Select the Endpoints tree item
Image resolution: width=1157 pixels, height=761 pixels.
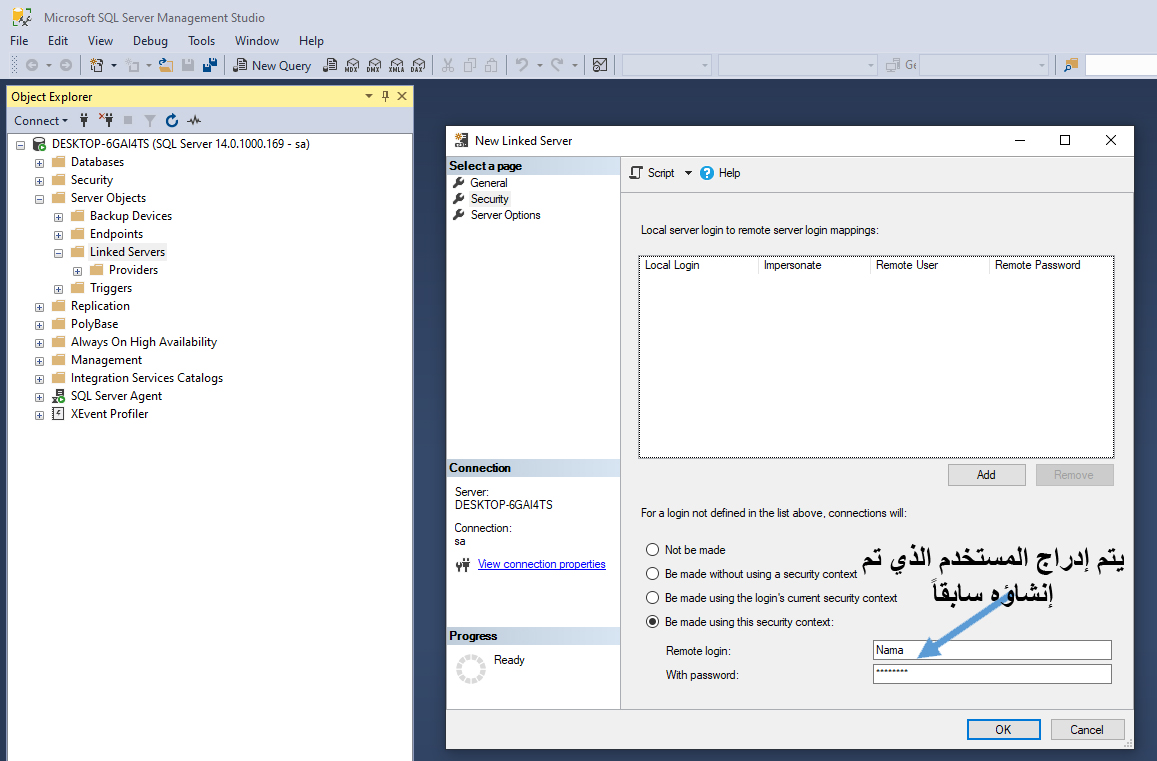tap(117, 234)
